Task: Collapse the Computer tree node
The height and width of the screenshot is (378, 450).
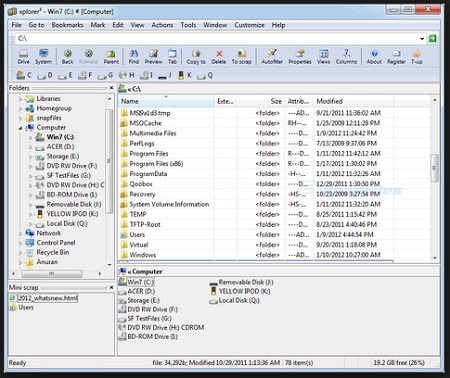Action: click(20, 128)
